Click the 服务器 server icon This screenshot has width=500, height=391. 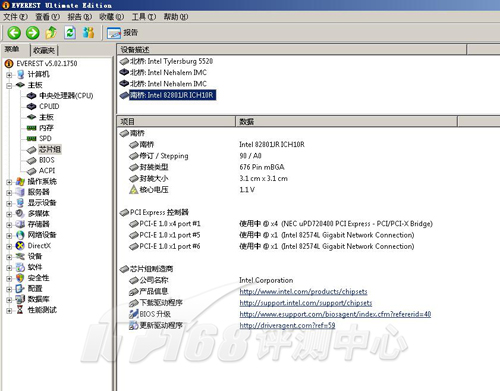click(20, 192)
